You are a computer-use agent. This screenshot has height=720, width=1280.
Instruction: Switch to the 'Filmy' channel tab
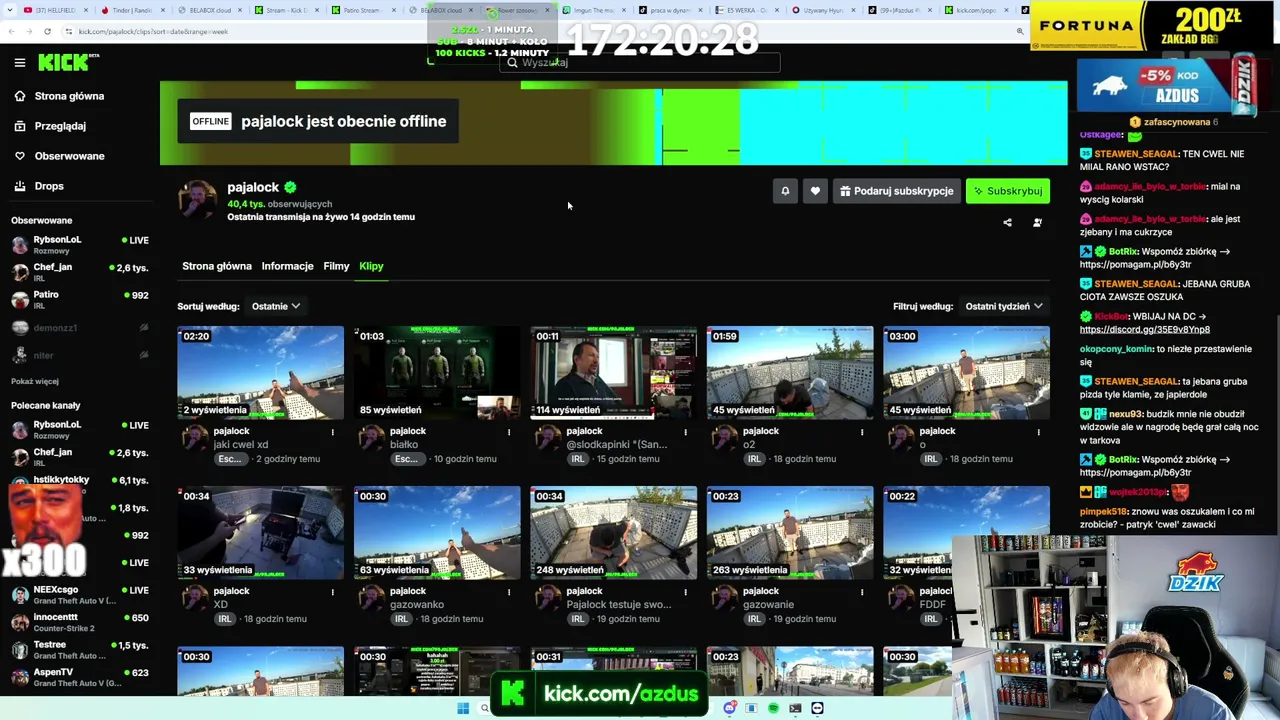click(336, 266)
